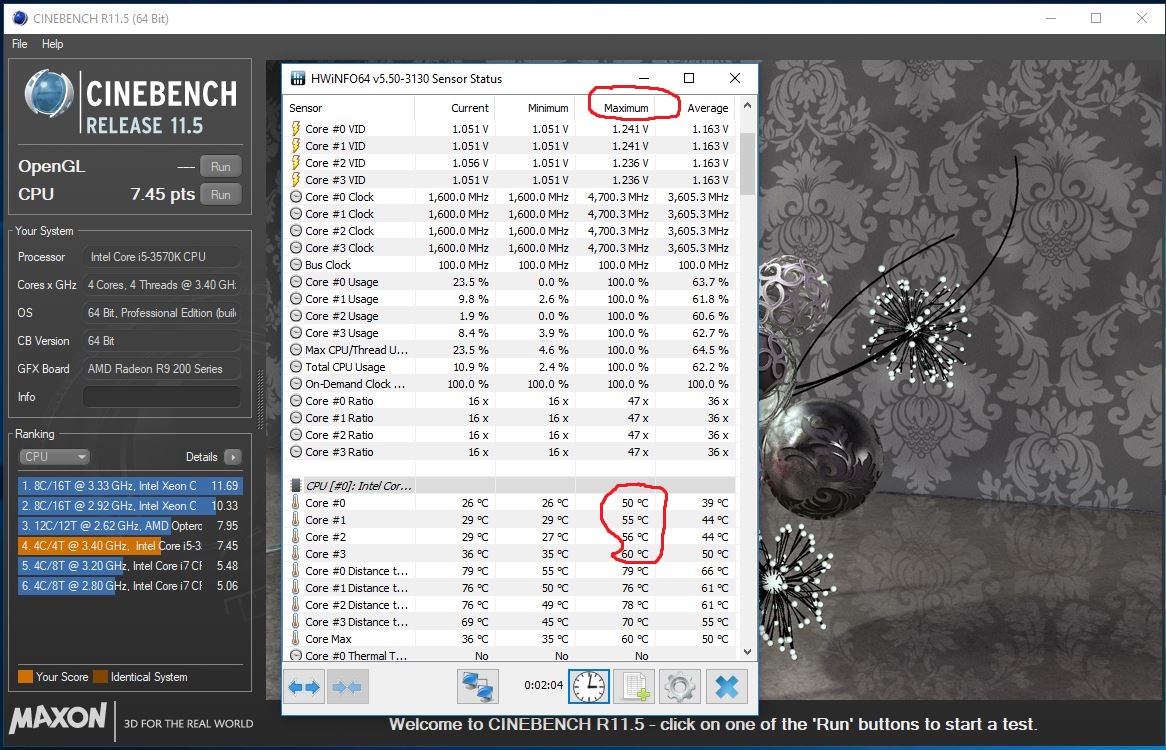
Task: Select the Core #3 Distance to TjMAX row
Action: [509, 621]
